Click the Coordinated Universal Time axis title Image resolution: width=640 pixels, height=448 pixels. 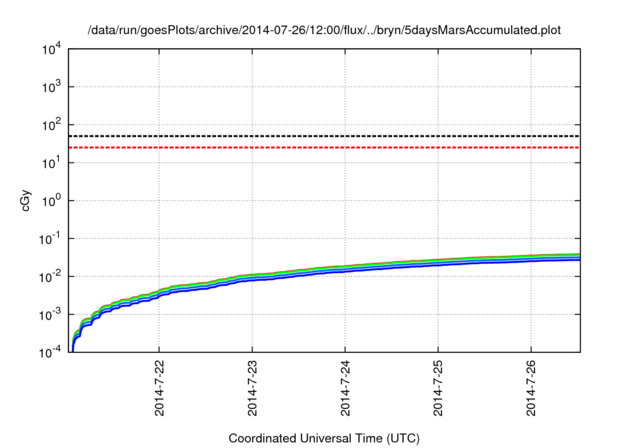[x=324, y=438]
